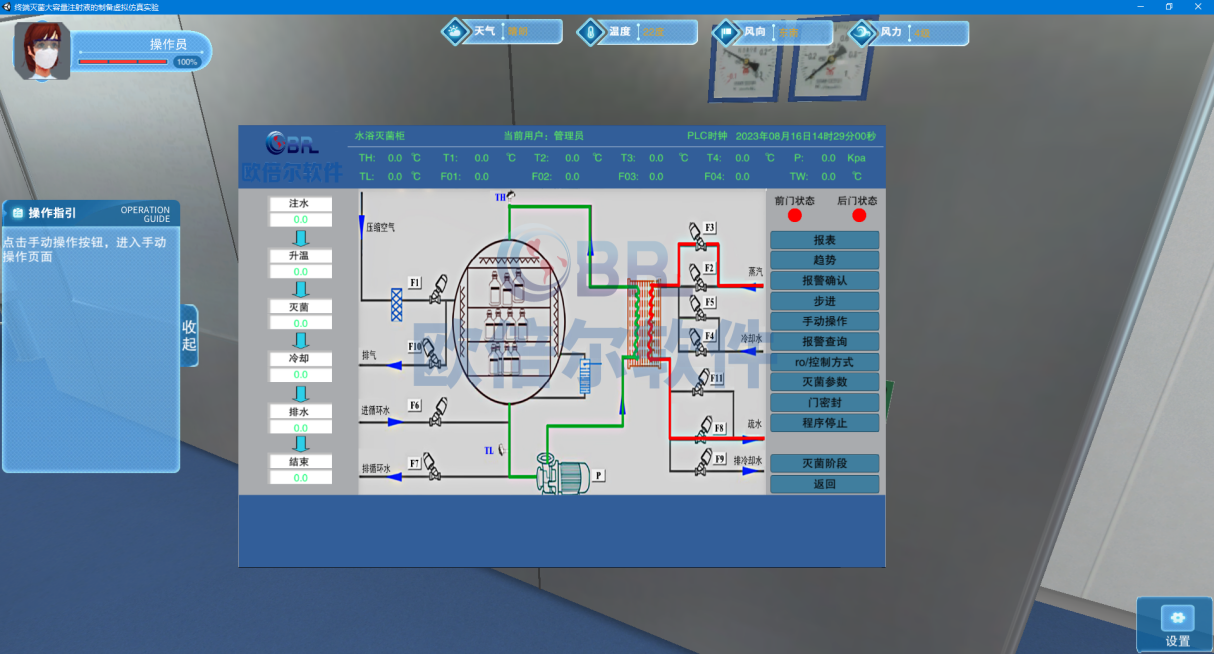The width and height of the screenshot is (1214, 654).
Task: Click the 灭菌阶段 button
Action: point(825,464)
